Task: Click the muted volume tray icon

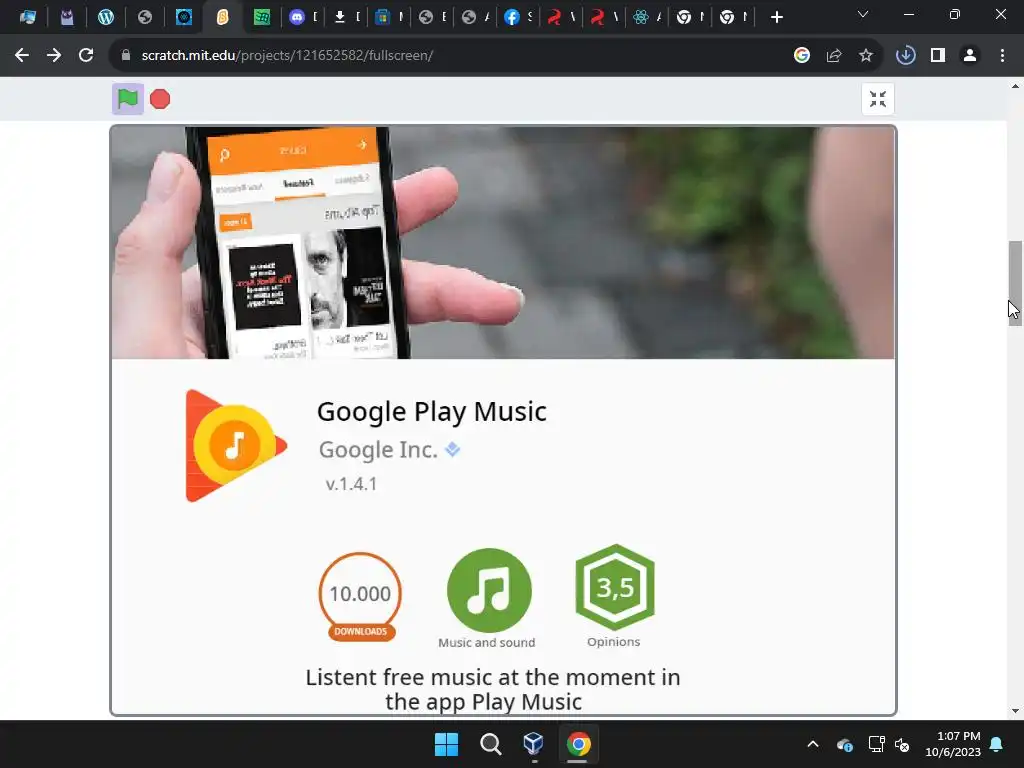Action: click(x=902, y=744)
